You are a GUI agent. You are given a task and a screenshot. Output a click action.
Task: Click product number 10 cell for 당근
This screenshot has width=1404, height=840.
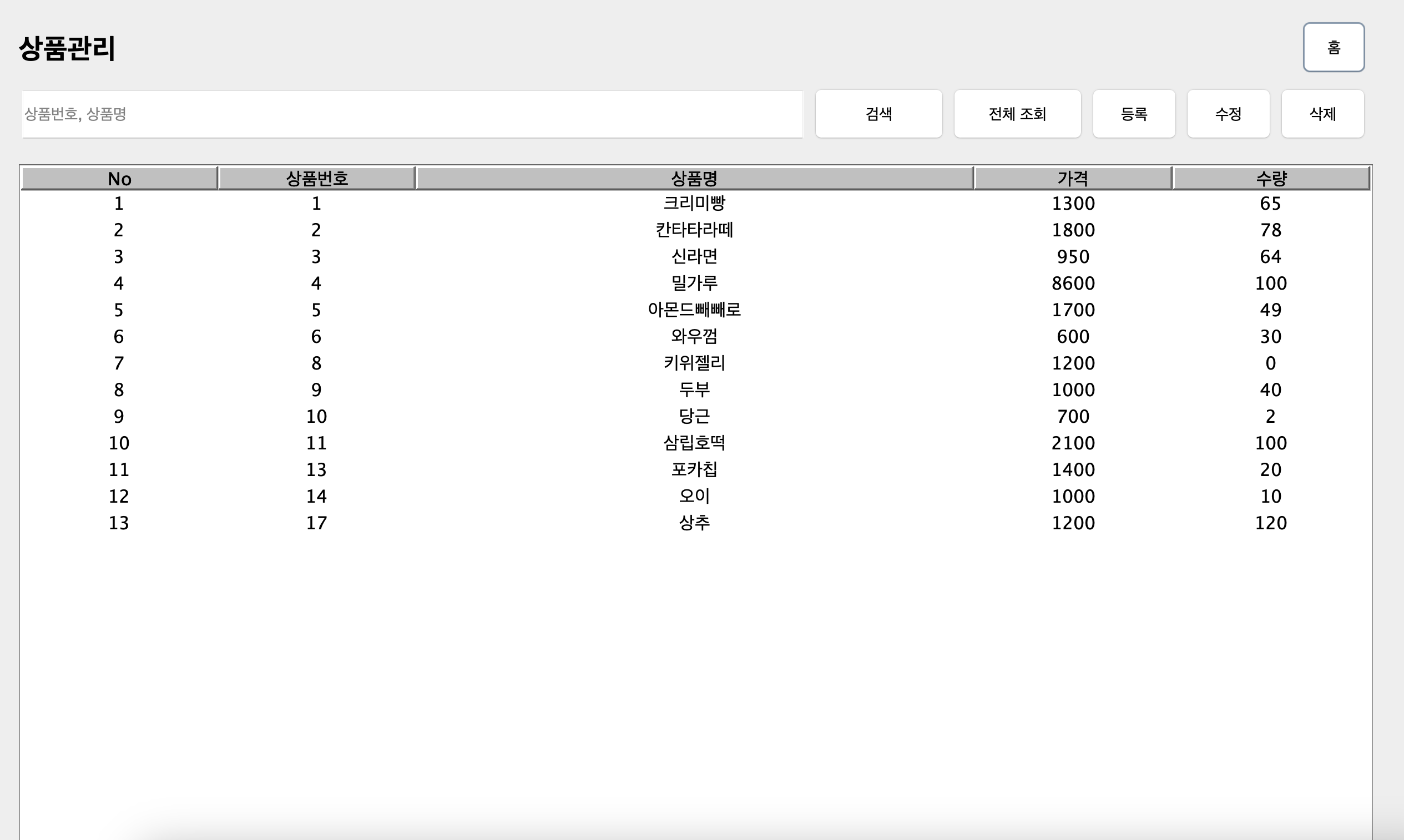click(316, 417)
